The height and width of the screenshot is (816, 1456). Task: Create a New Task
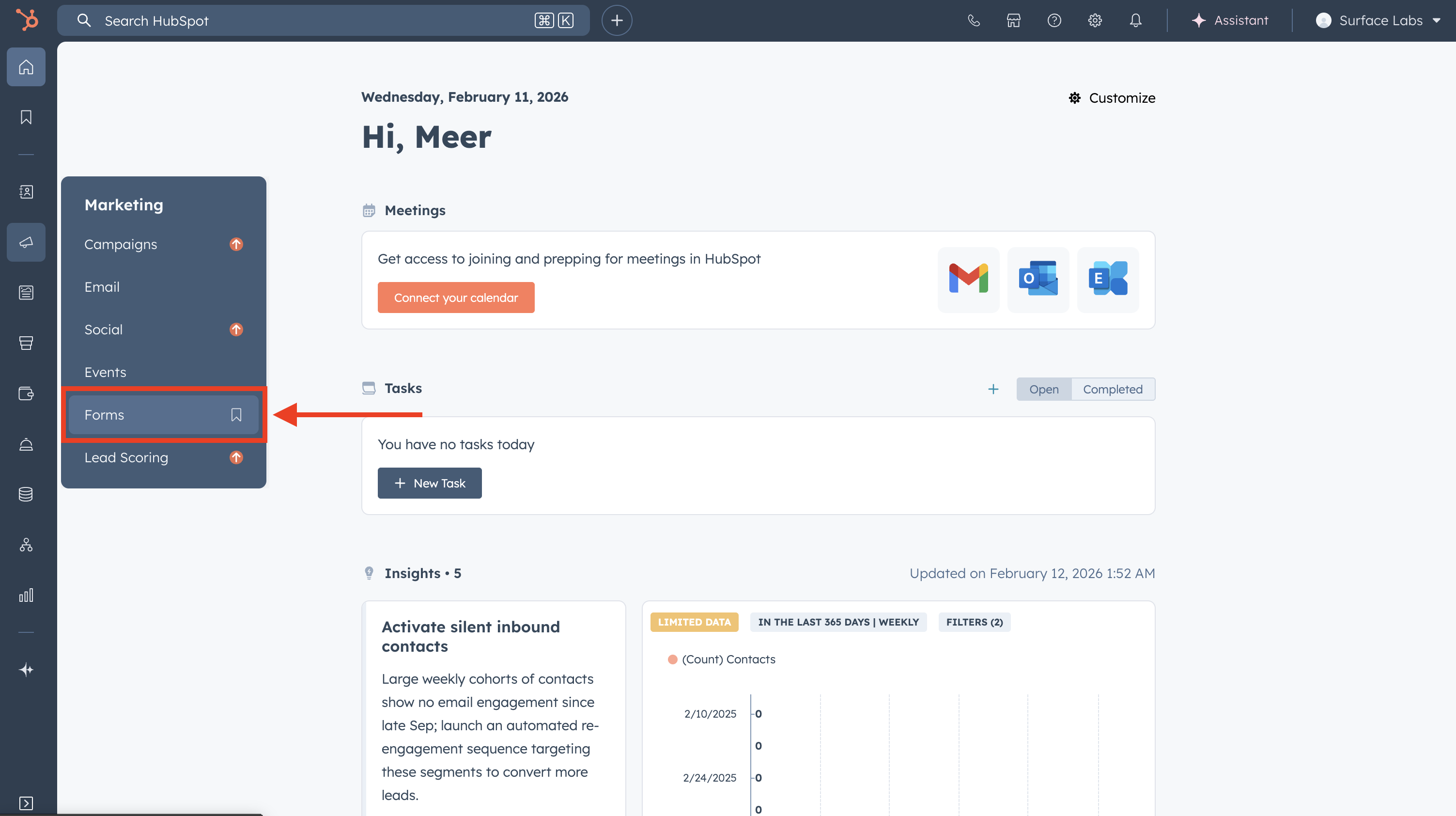pos(430,483)
